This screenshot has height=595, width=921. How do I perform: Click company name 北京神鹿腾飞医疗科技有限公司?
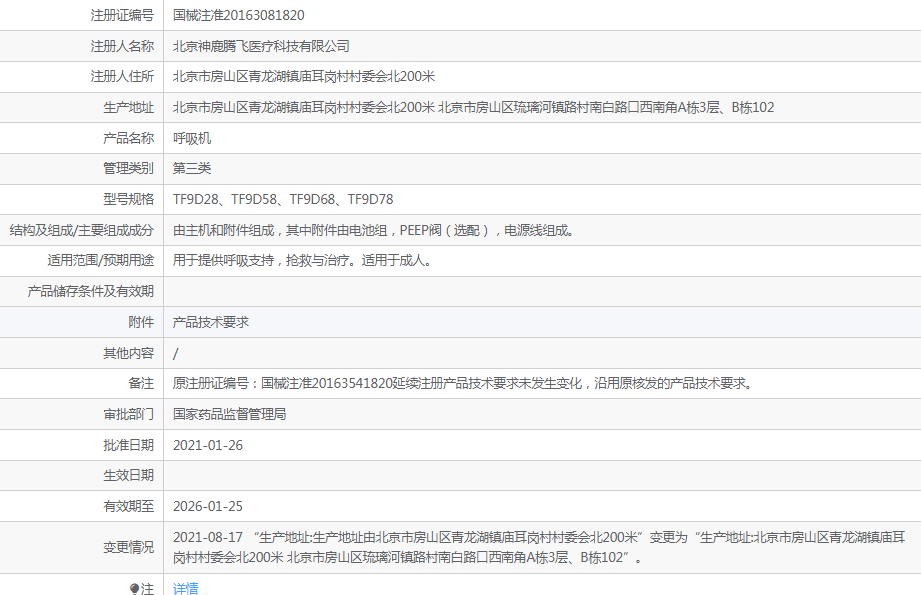(x=261, y=46)
